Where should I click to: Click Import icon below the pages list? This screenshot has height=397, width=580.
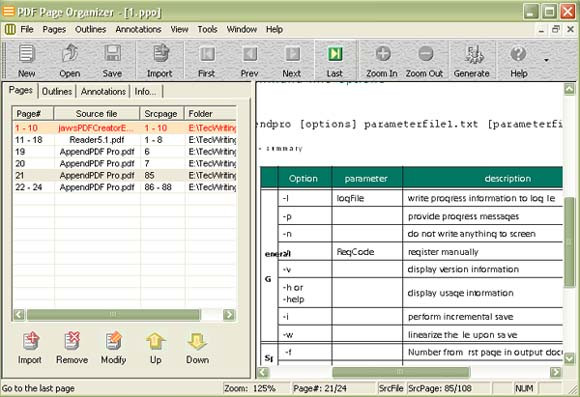(31, 341)
